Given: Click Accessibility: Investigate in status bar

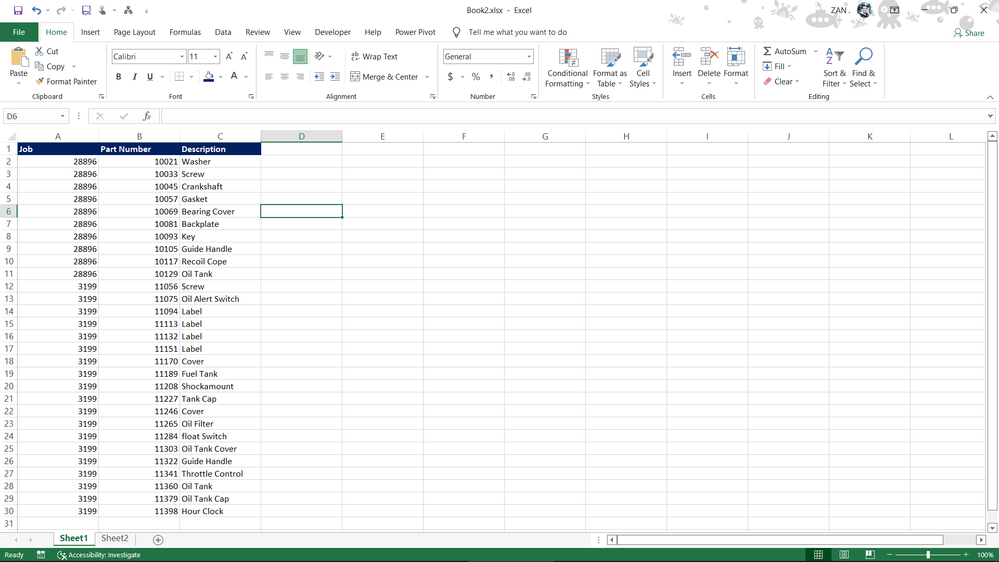Looking at the screenshot, I should click(x=99, y=555).
